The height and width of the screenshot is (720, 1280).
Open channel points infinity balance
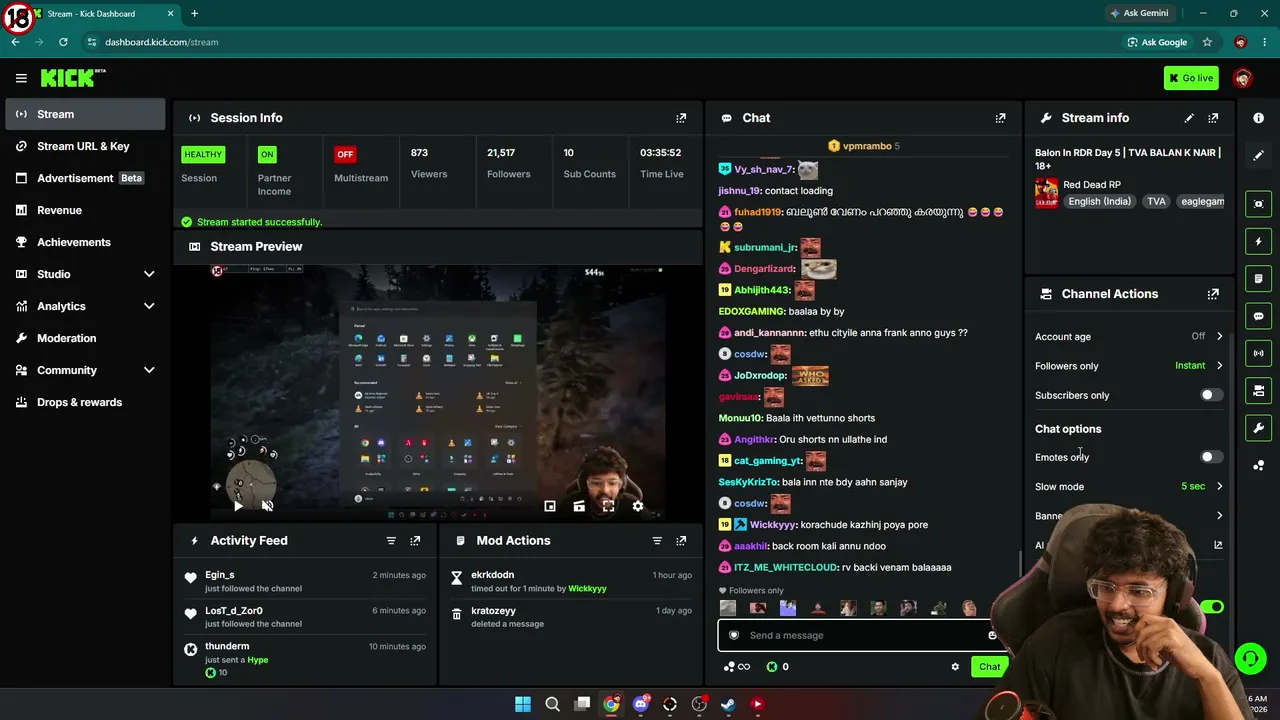[x=737, y=667]
